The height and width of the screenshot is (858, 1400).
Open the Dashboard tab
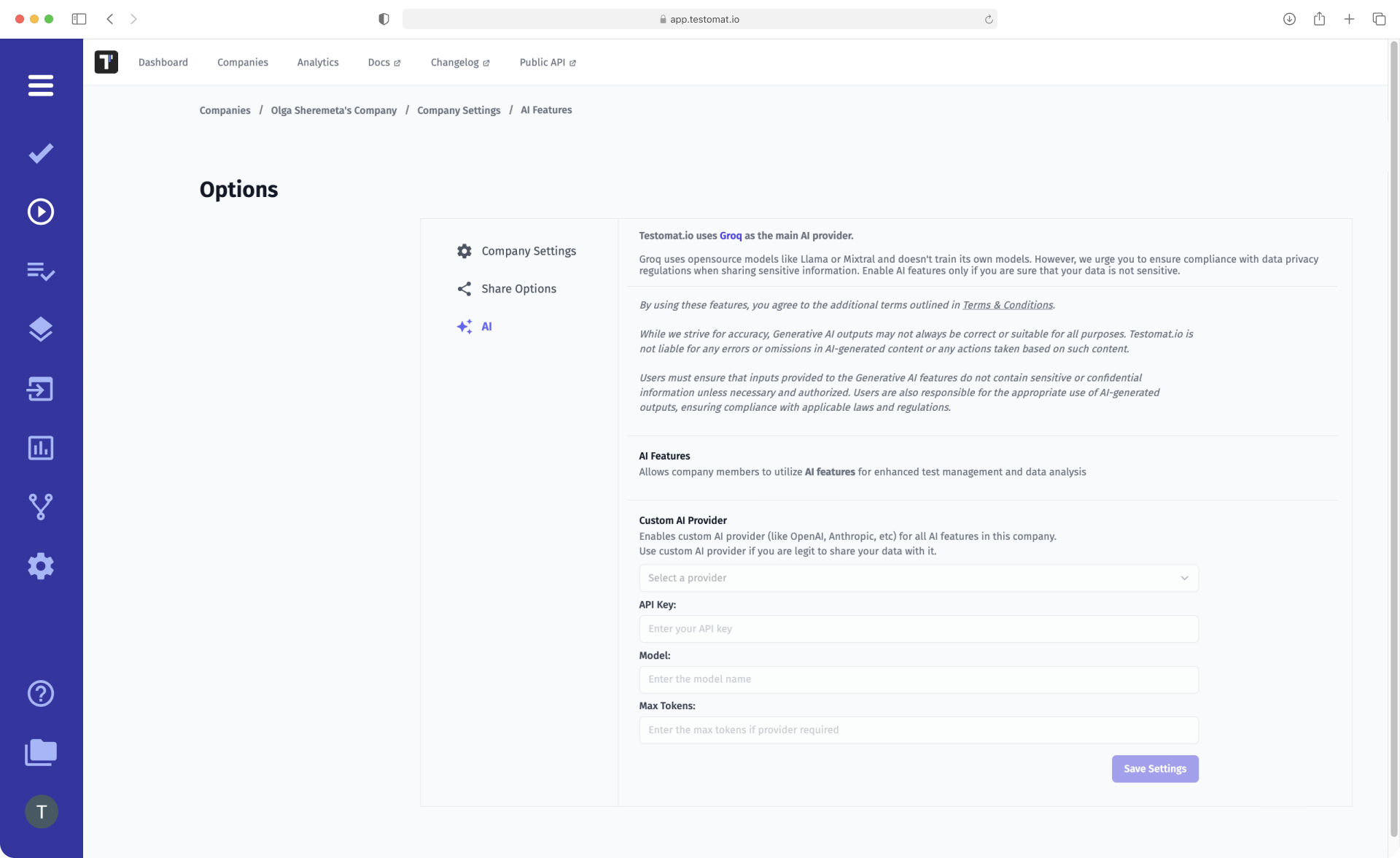[163, 62]
